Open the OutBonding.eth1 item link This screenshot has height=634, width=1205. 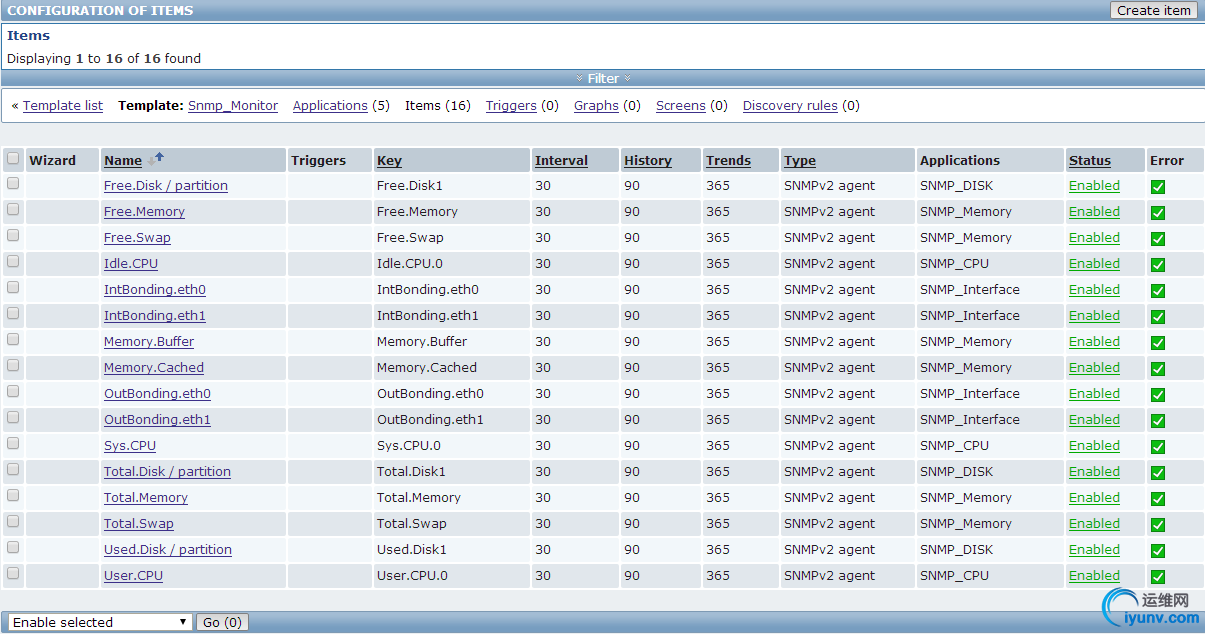[x=157, y=420]
